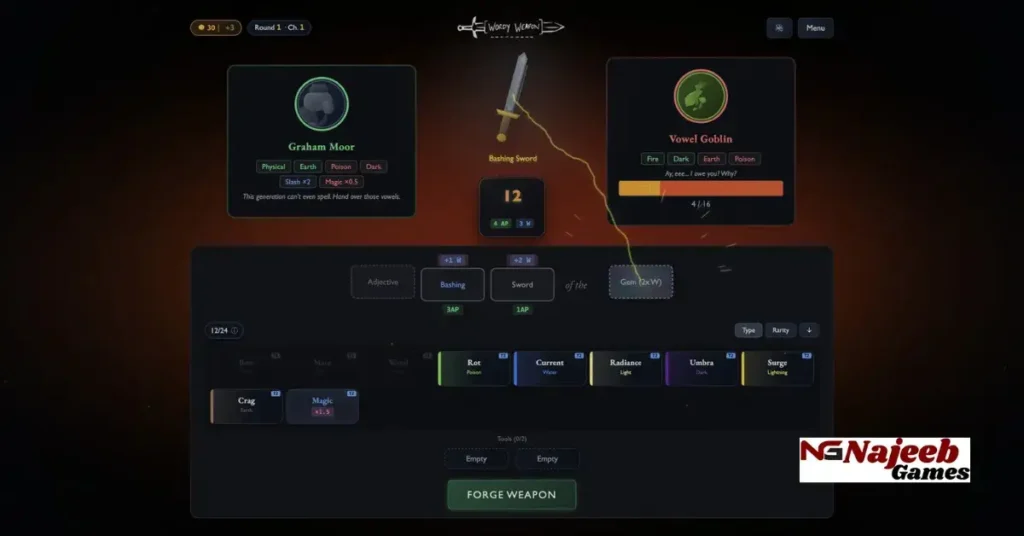Open the Gem (2×W) slot

[641, 282]
